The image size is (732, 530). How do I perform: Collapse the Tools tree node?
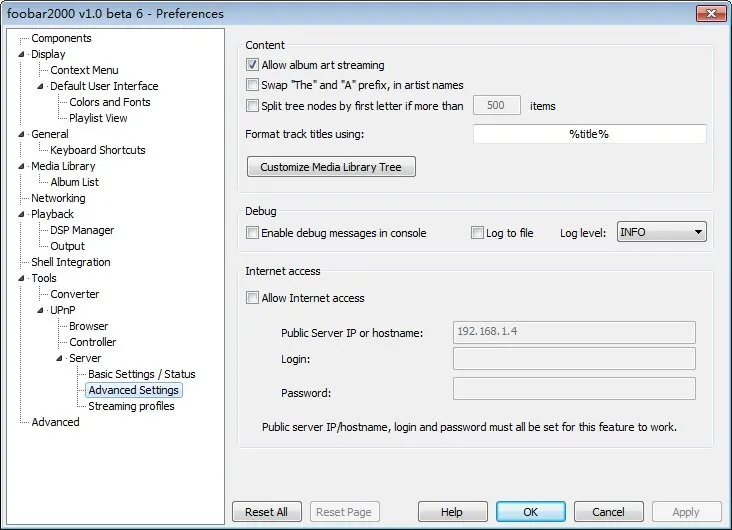pyautogui.click(x=21, y=278)
